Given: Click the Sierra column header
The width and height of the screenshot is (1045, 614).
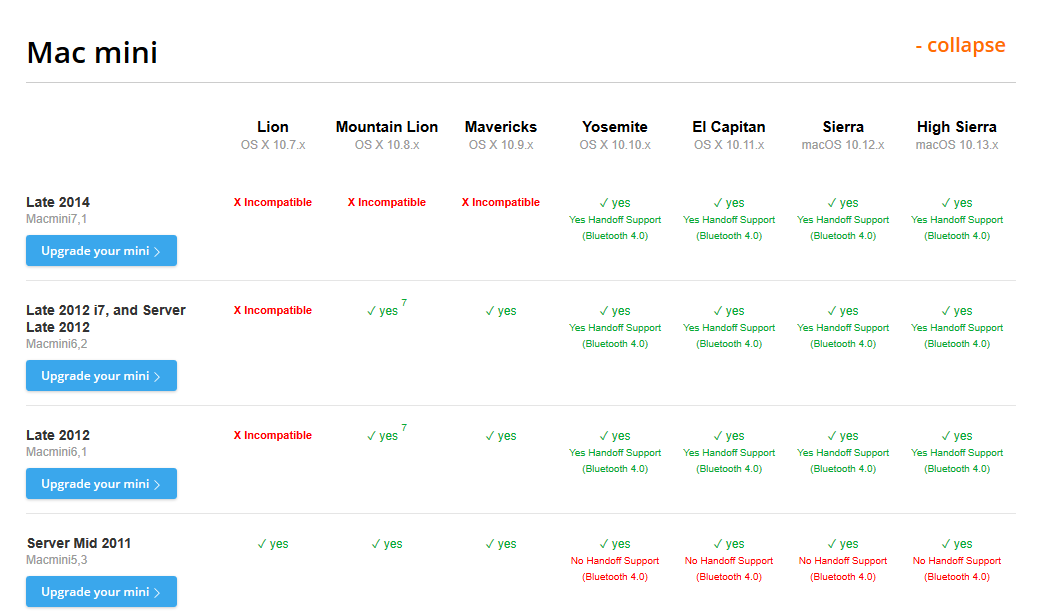Looking at the screenshot, I should [843, 127].
